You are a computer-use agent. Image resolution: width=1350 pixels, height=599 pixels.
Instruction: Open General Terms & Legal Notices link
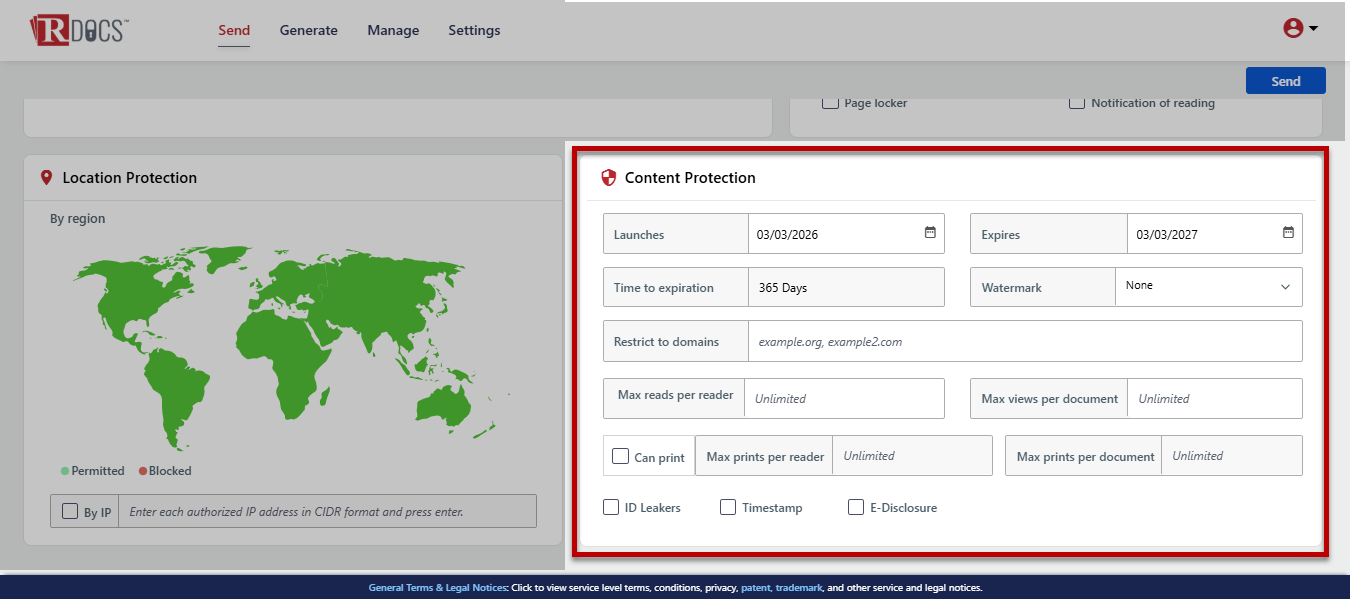coord(438,588)
